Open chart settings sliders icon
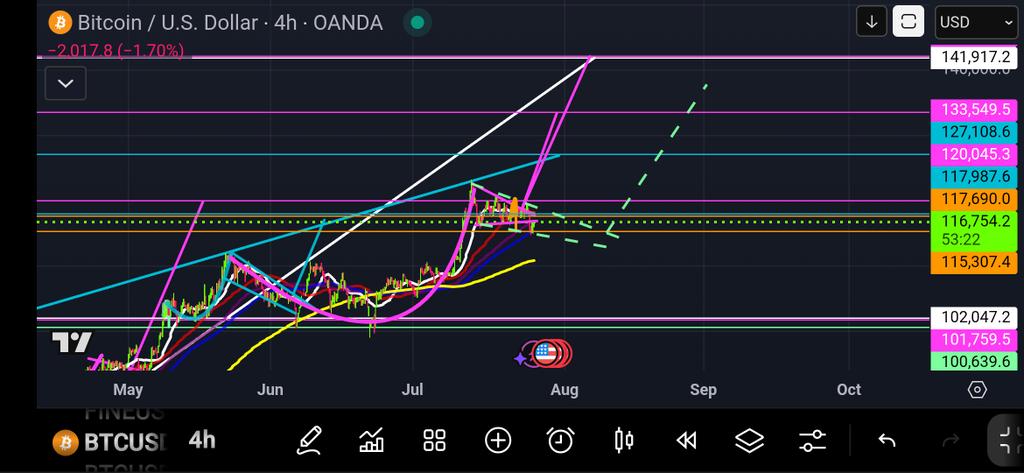This screenshot has height=473, width=1024. tap(812, 441)
